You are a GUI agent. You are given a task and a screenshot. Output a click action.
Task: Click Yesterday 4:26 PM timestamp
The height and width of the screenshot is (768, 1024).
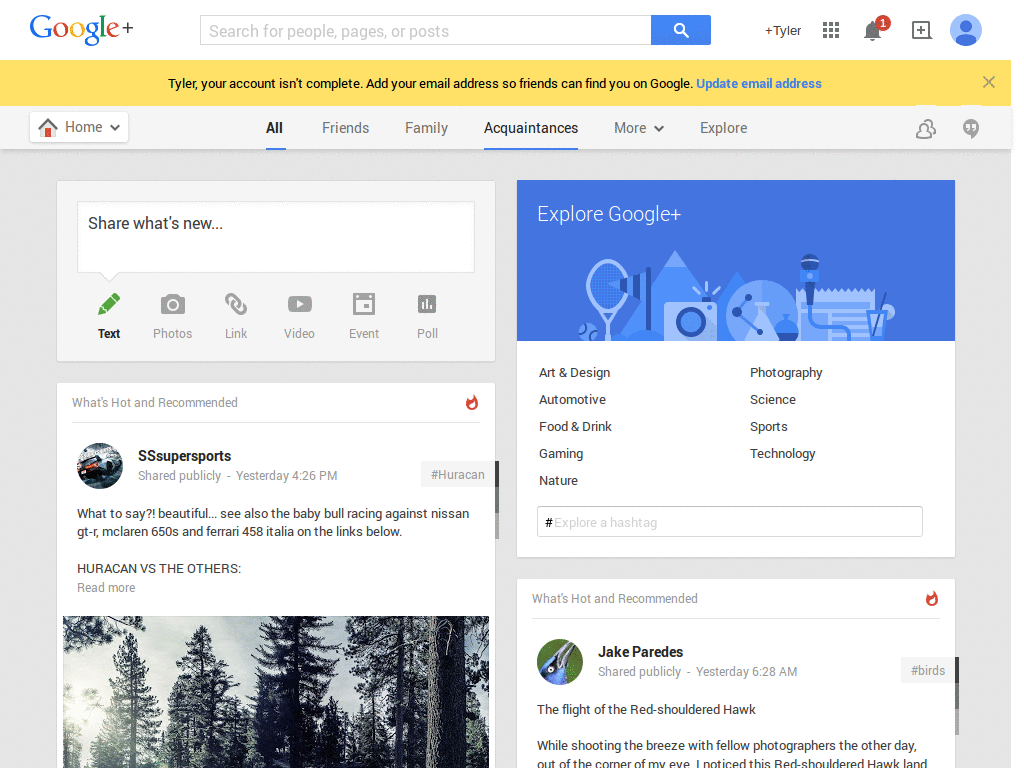click(x=287, y=475)
